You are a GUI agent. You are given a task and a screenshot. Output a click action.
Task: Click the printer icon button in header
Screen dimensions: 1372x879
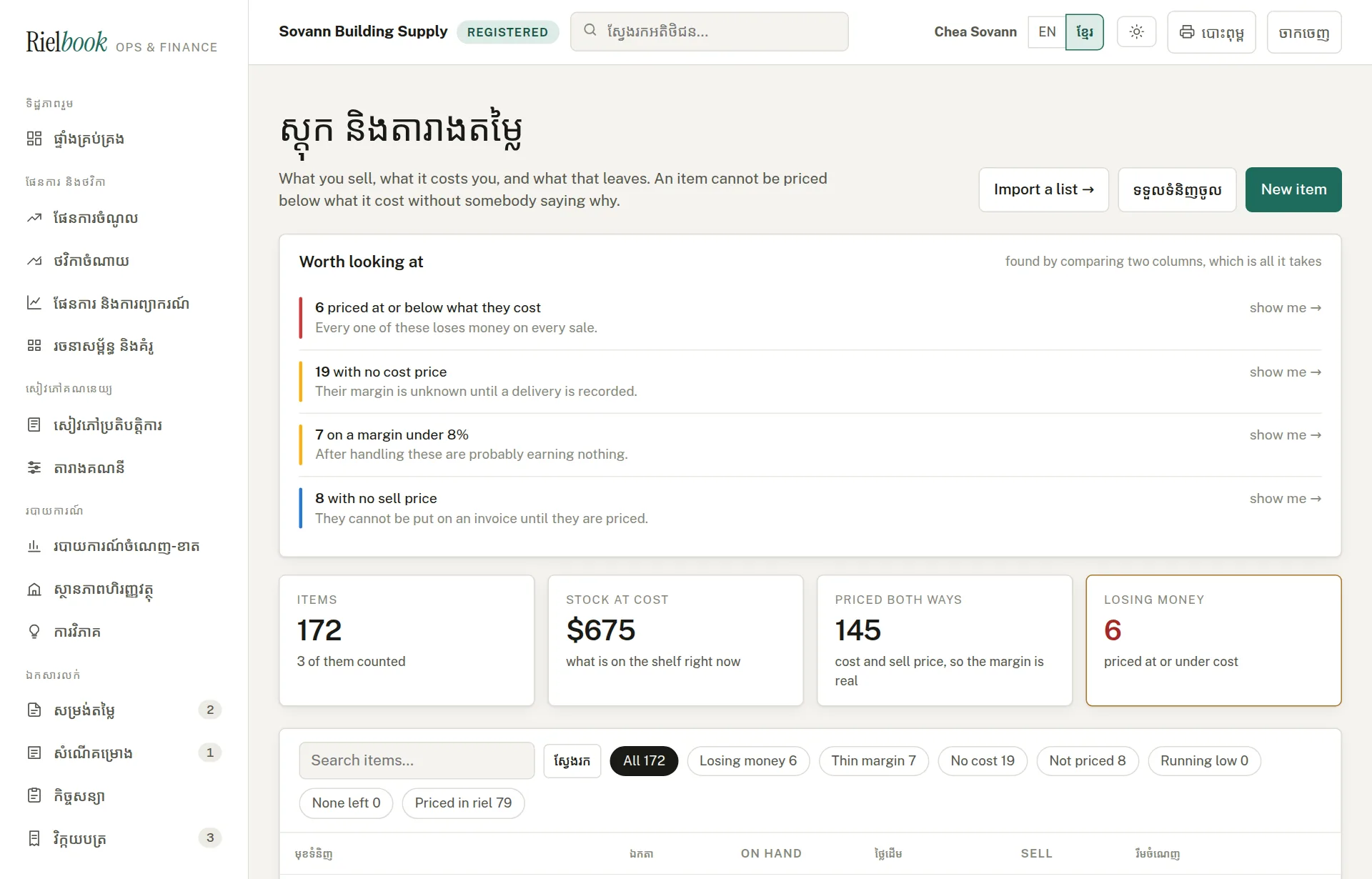[1211, 32]
